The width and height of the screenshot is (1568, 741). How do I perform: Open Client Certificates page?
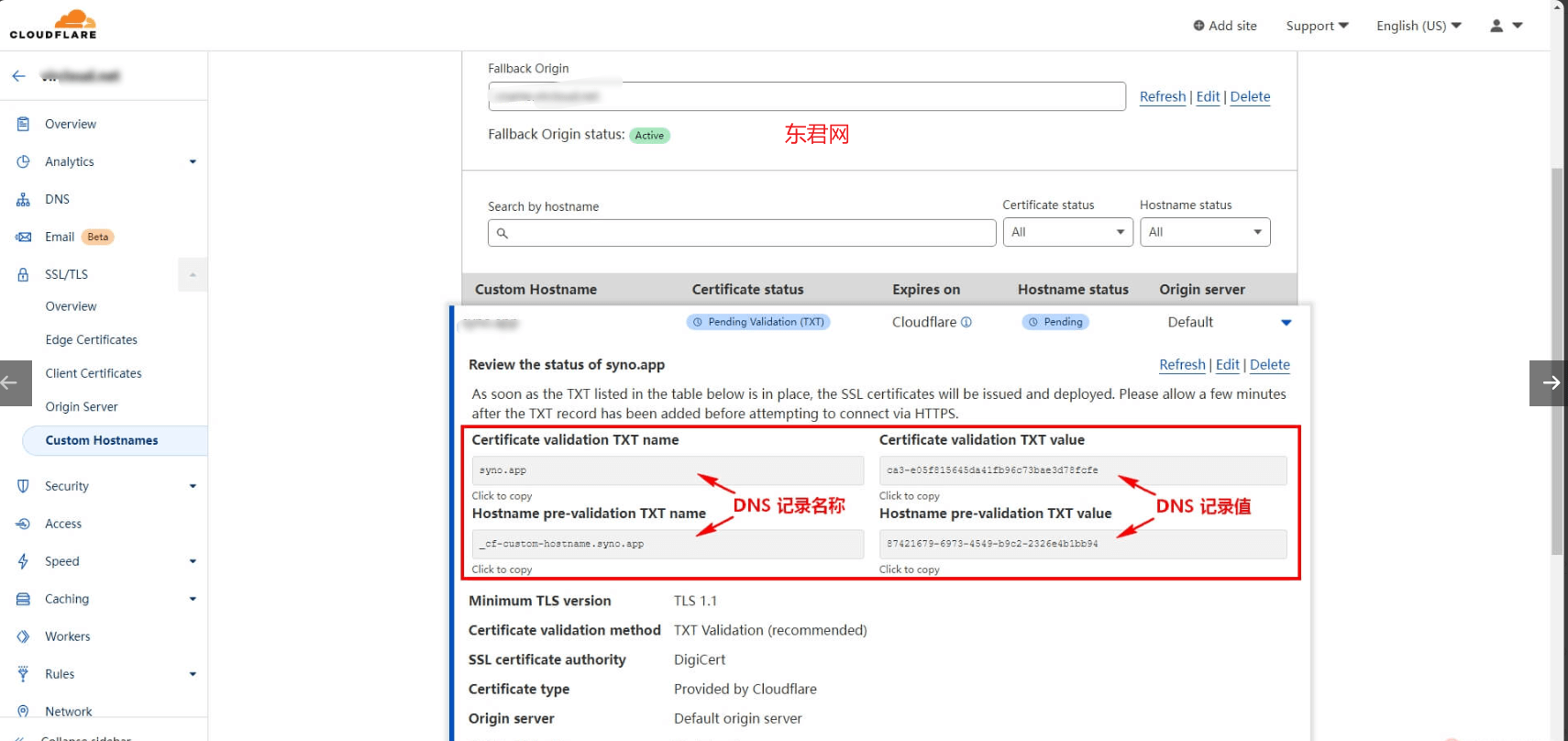94,373
